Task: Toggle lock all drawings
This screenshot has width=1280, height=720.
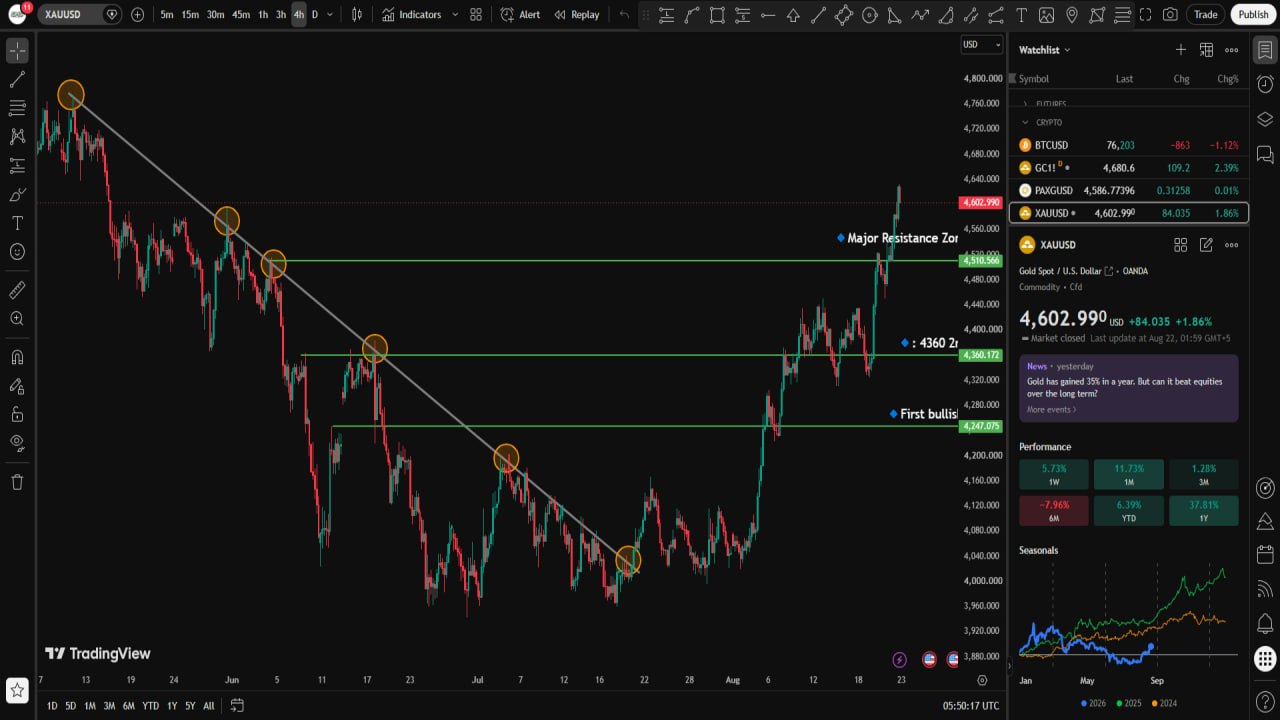Action: tap(17, 414)
